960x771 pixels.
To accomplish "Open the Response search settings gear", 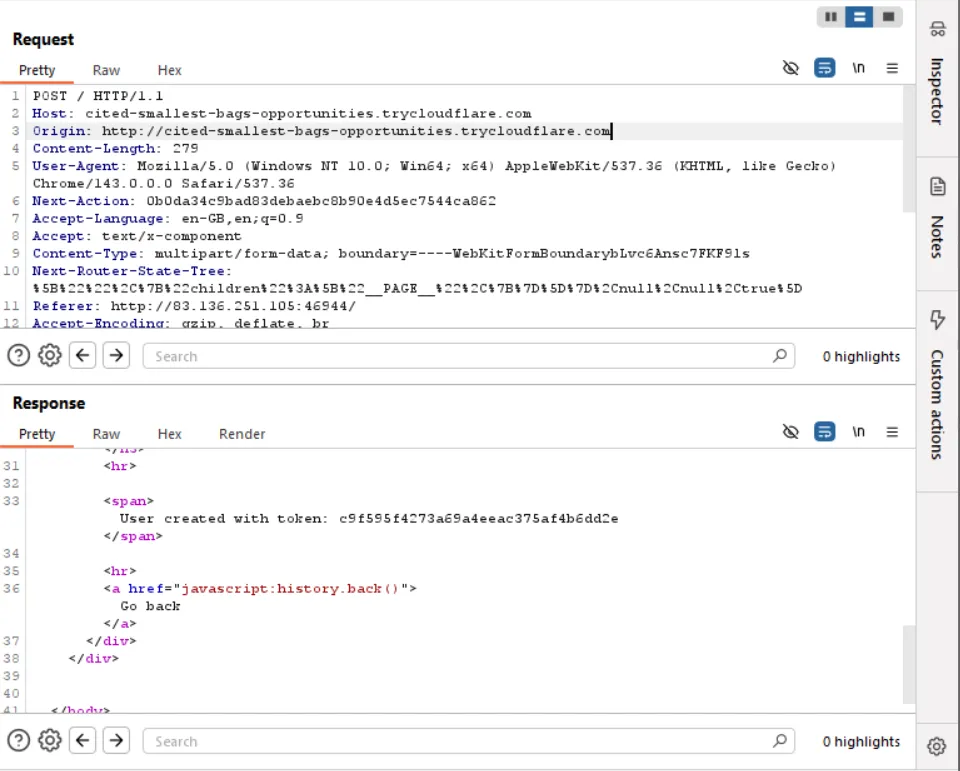I will tap(49, 741).
